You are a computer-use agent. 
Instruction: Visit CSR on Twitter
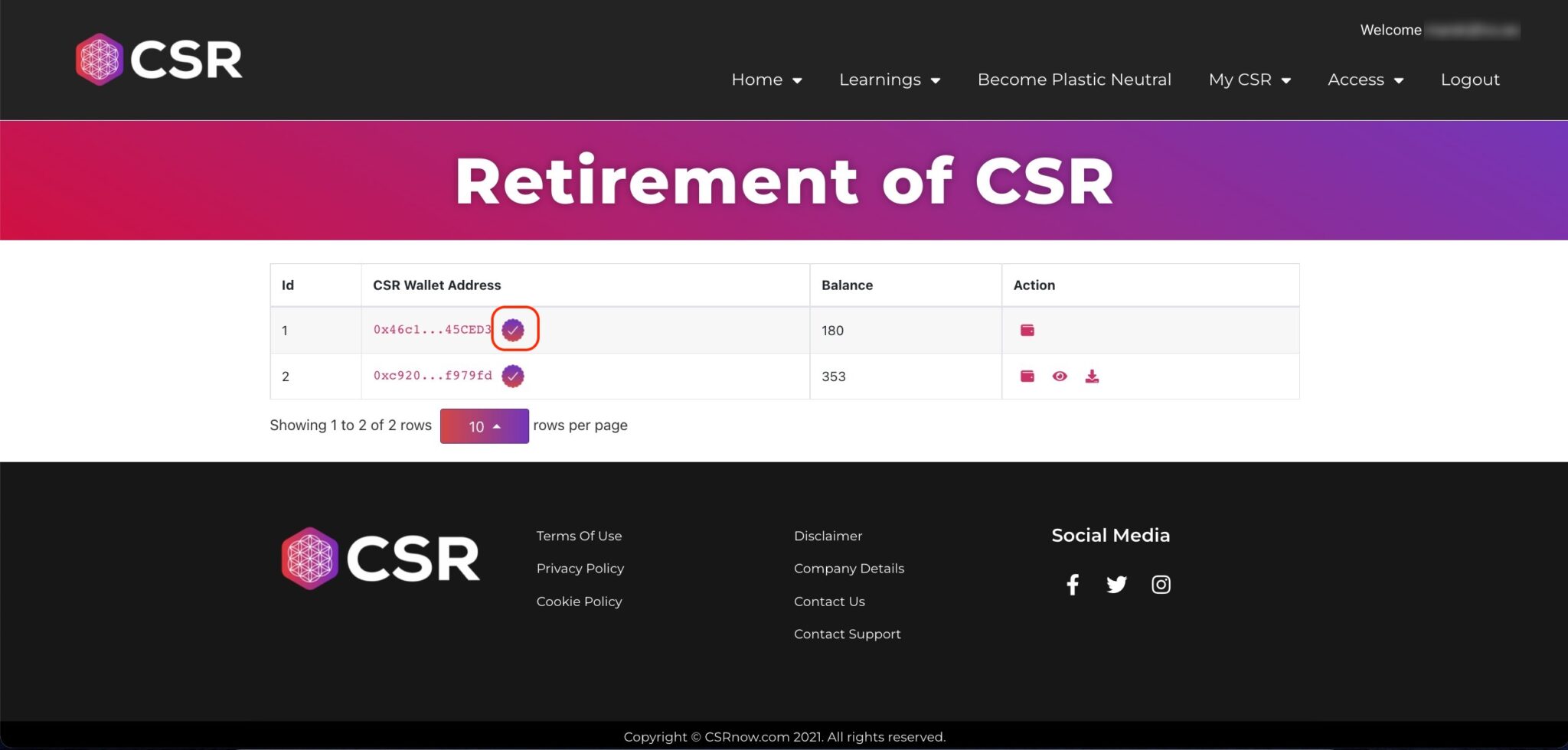click(1116, 584)
